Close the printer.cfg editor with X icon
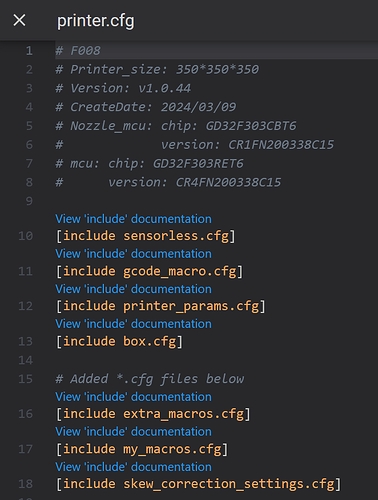 point(19,20)
